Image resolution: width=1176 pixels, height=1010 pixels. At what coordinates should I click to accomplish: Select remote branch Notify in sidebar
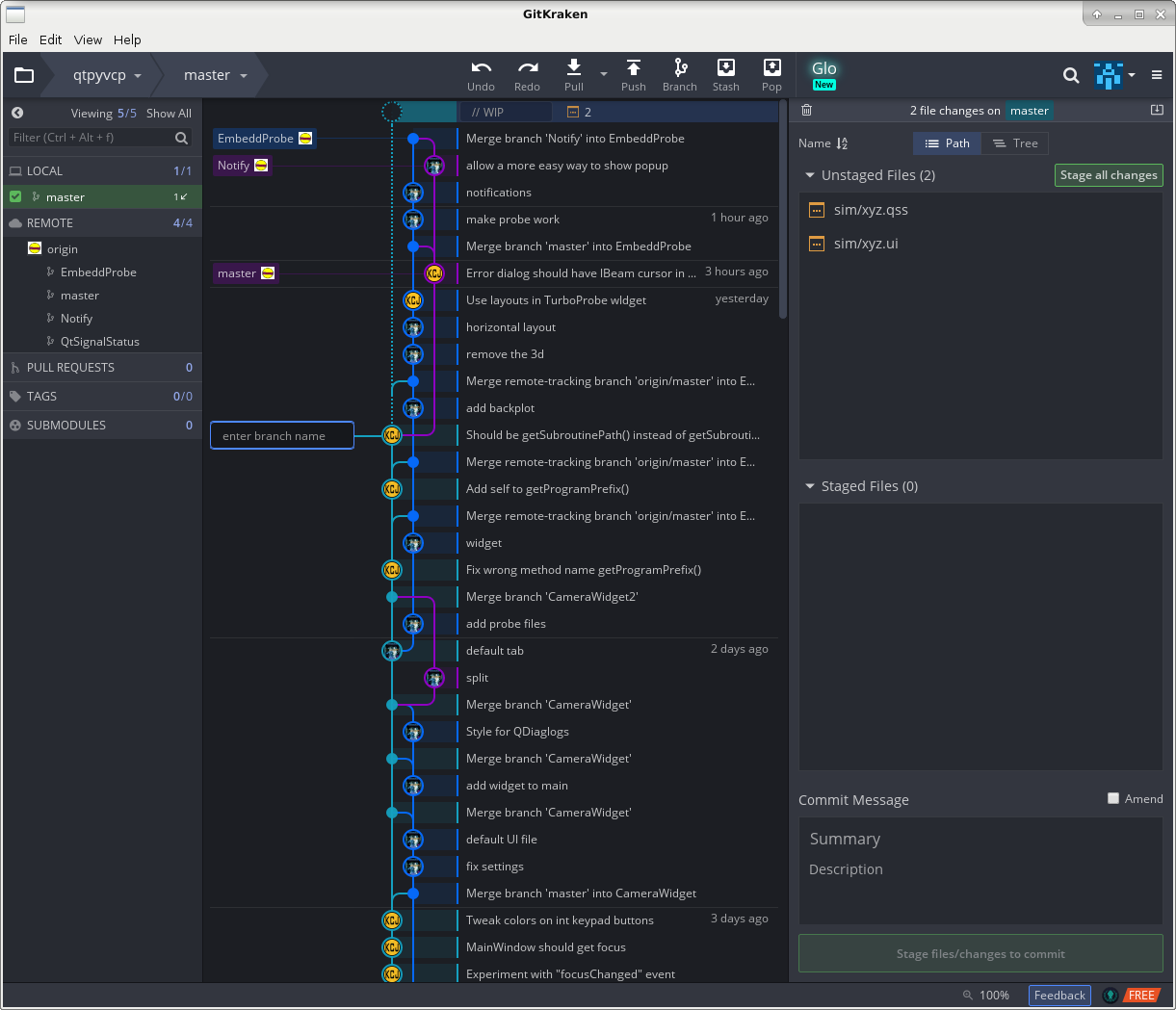click(77, 318)
